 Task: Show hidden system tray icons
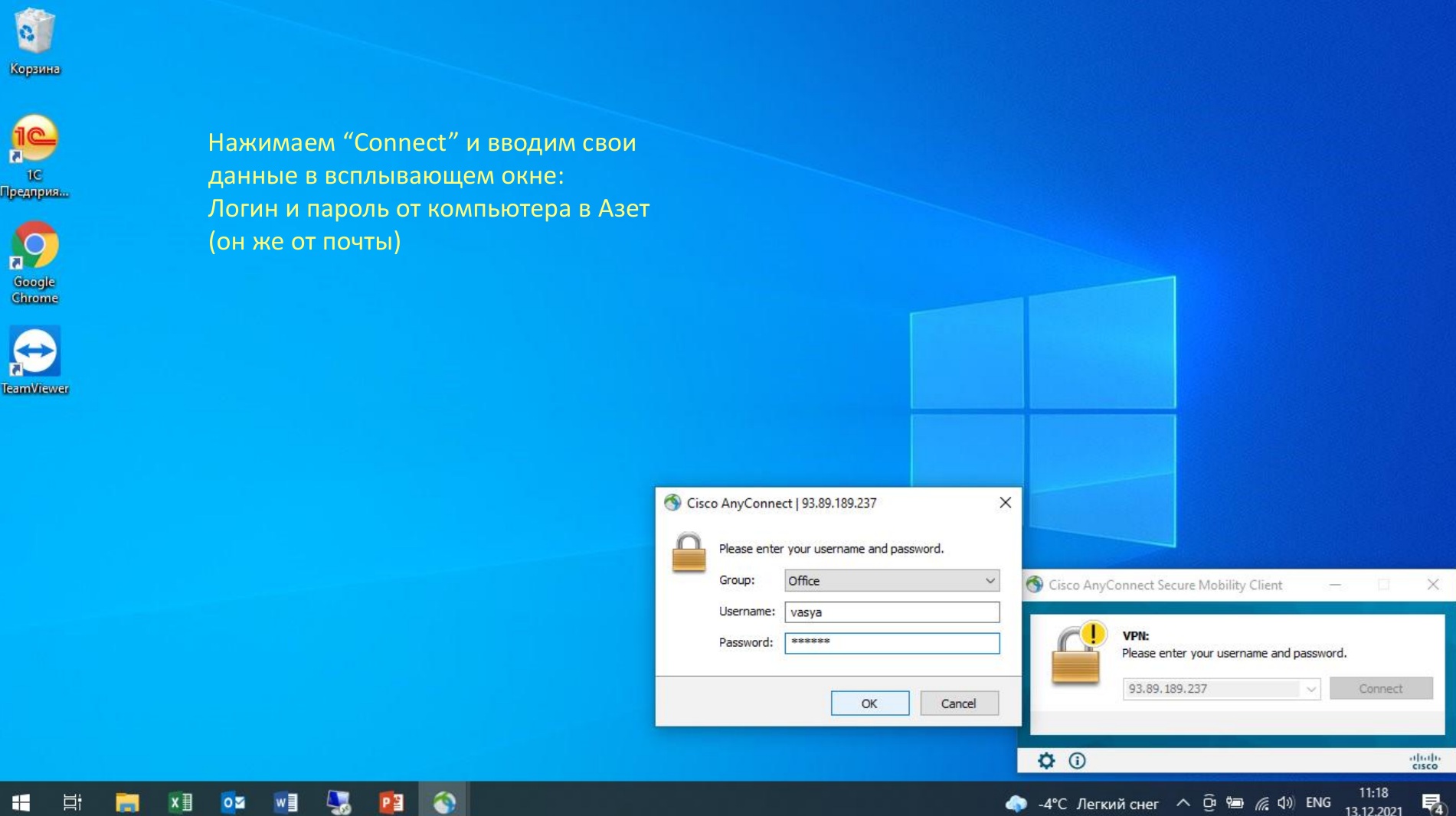(1183, 802)
